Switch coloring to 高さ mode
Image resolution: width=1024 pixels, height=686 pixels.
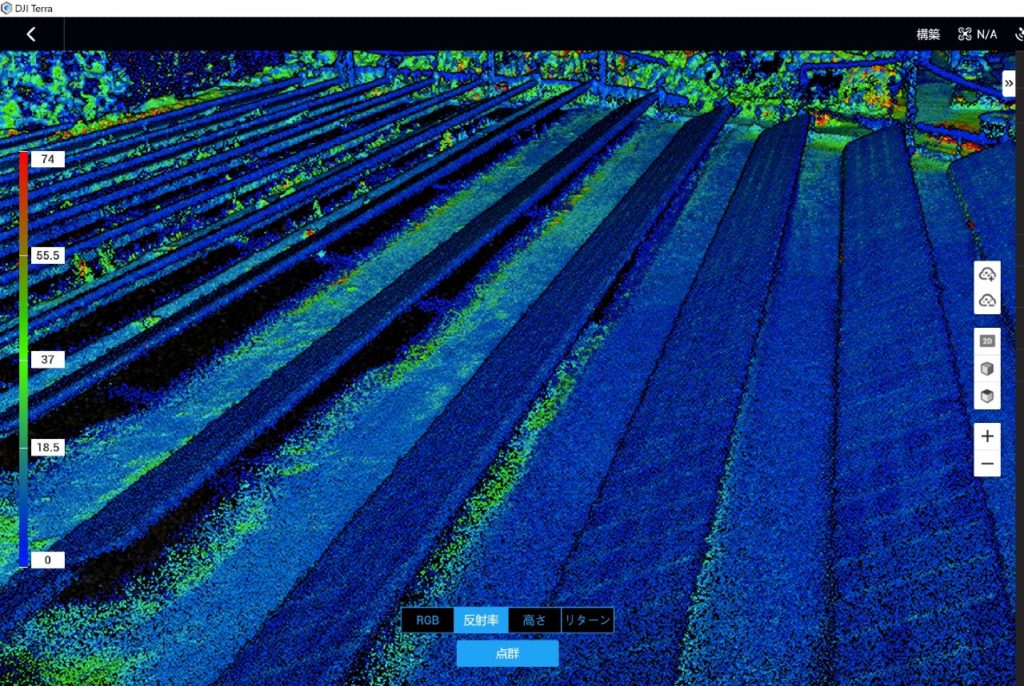[x=535, y=619]
